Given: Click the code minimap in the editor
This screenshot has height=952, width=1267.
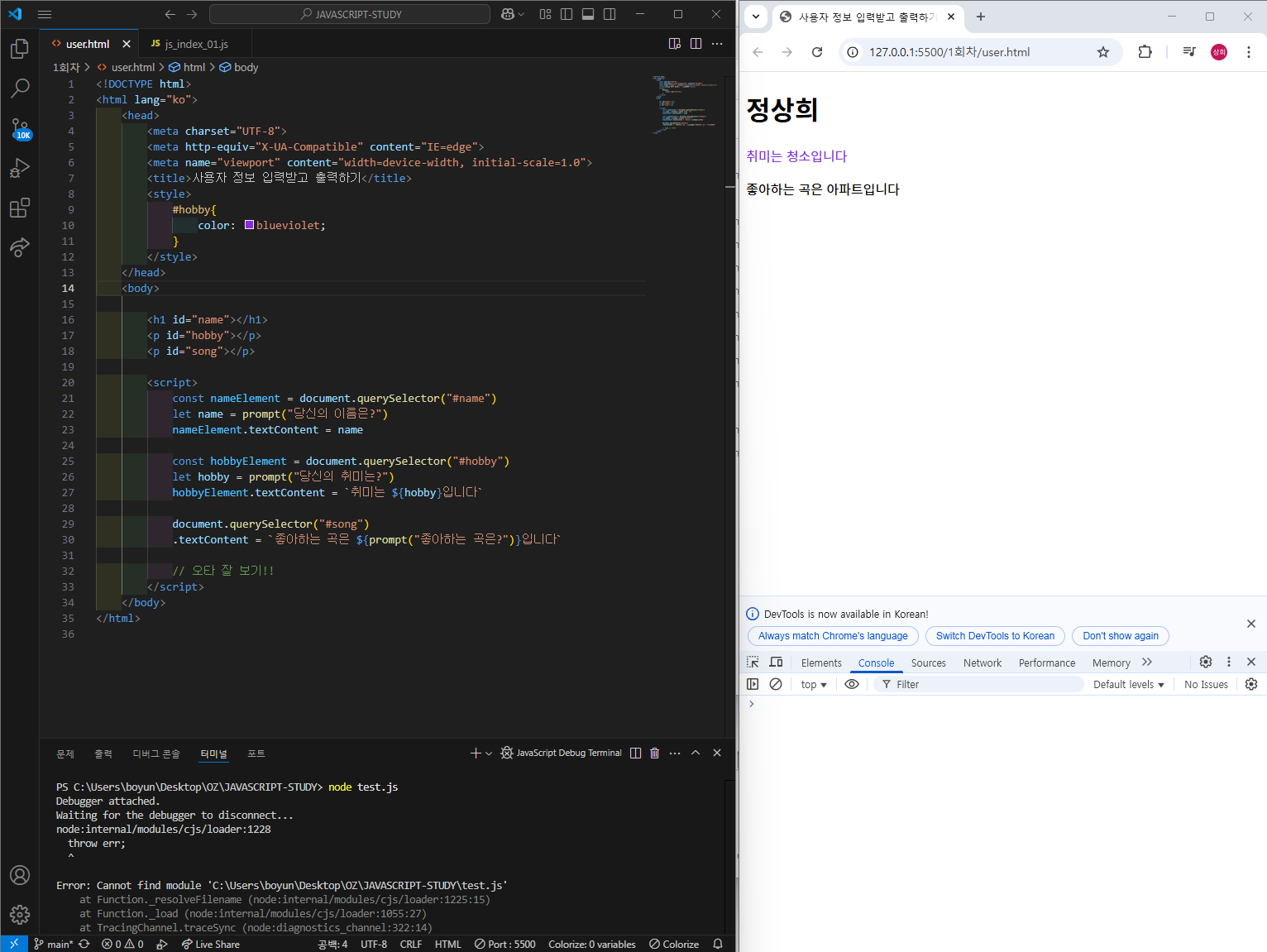Looking at the screenshot, I should (685, 104).
